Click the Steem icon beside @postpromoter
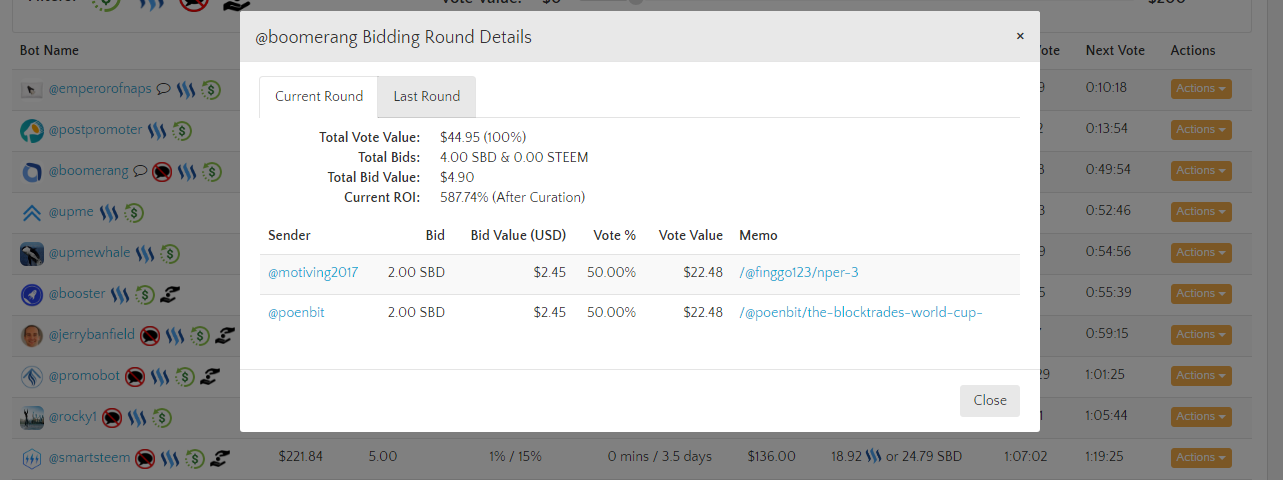Viewport: 1283px width, 480px height. click(157, 130)
